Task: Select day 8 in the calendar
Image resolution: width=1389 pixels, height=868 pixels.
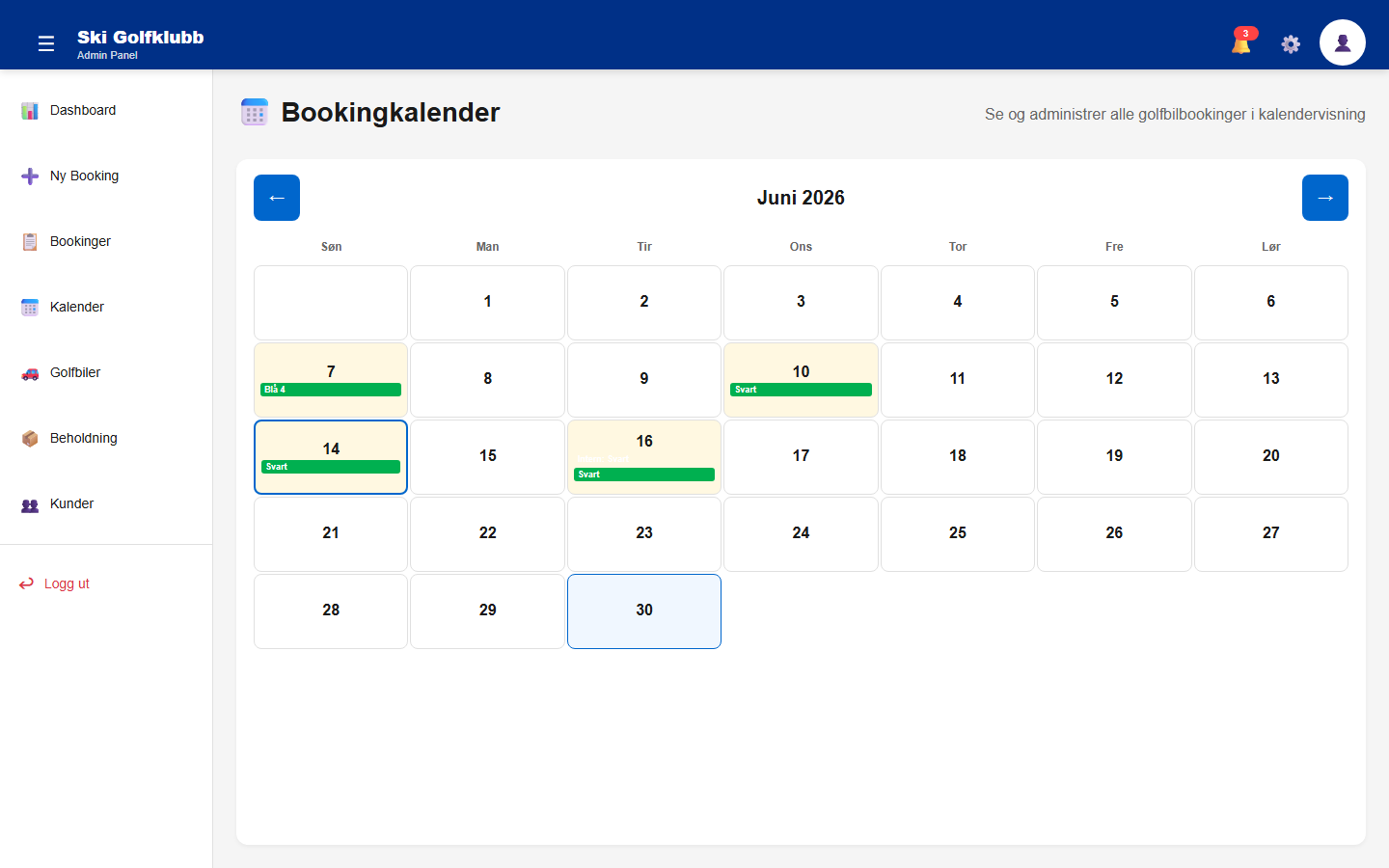Action: (x=488, y=380)
